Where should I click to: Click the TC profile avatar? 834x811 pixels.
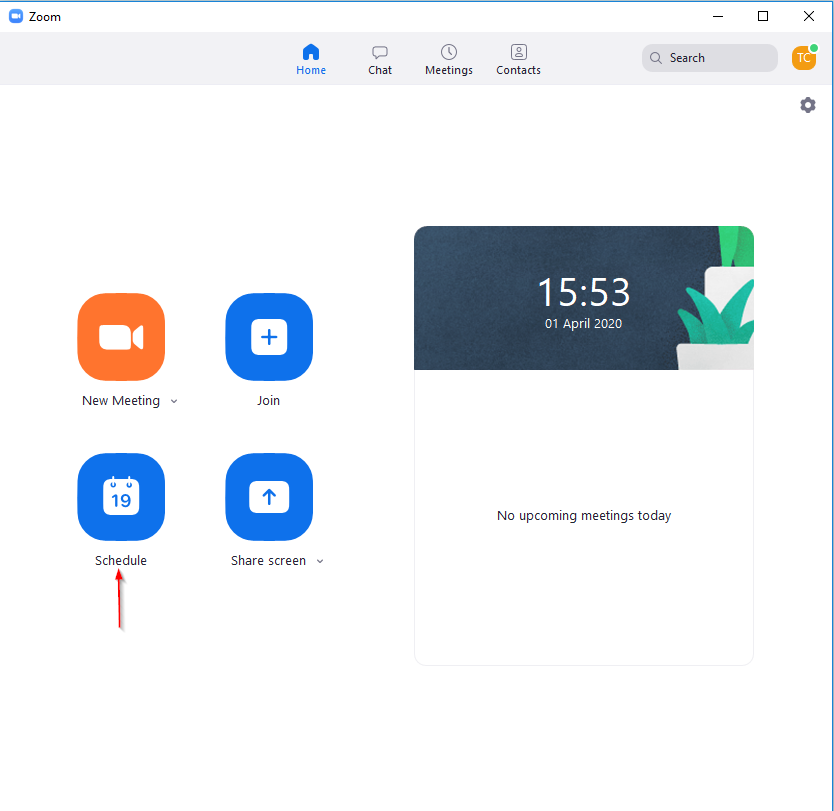804,58
